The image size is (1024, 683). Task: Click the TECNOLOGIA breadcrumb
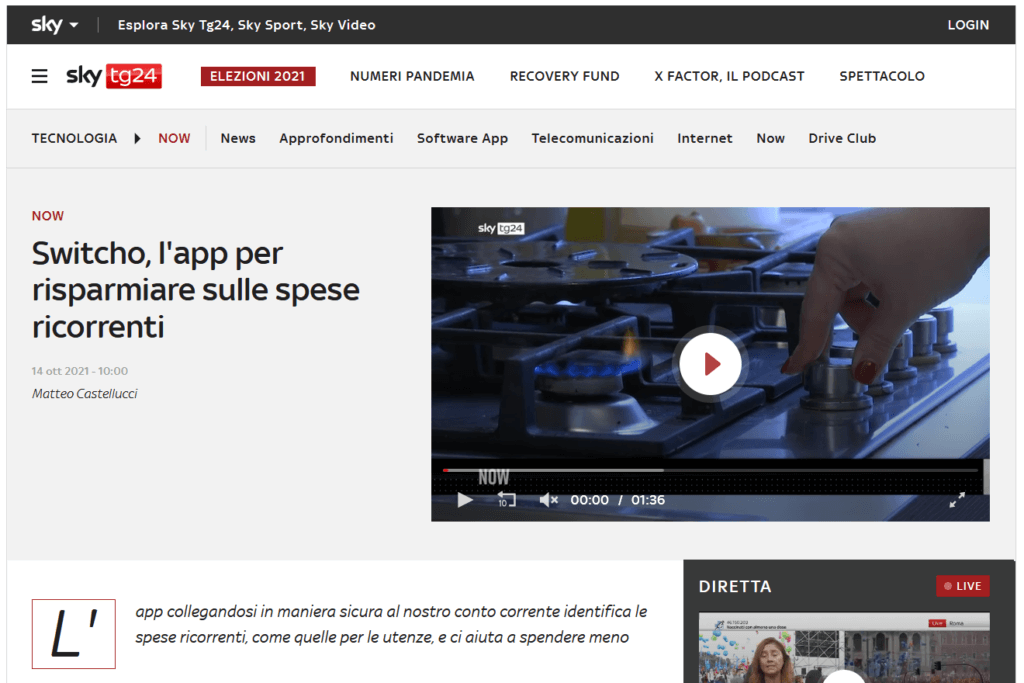click(x=74, y=138)
